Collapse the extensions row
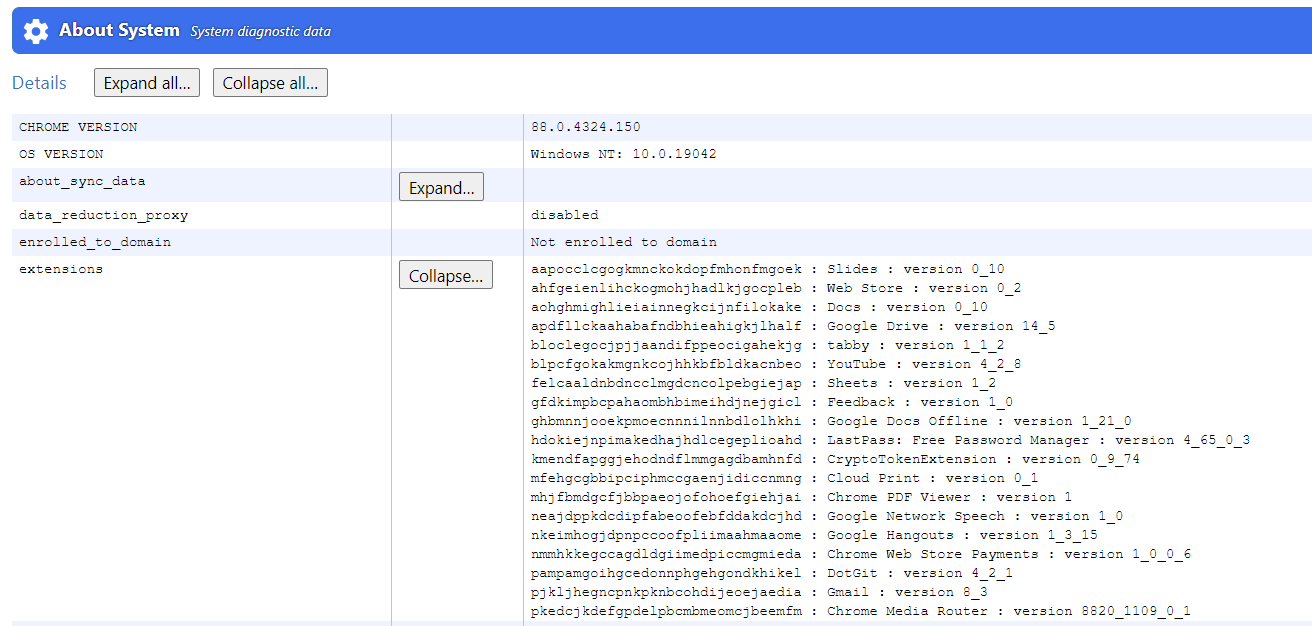This screenshot has width=1312, height=626. coord(446,275)
